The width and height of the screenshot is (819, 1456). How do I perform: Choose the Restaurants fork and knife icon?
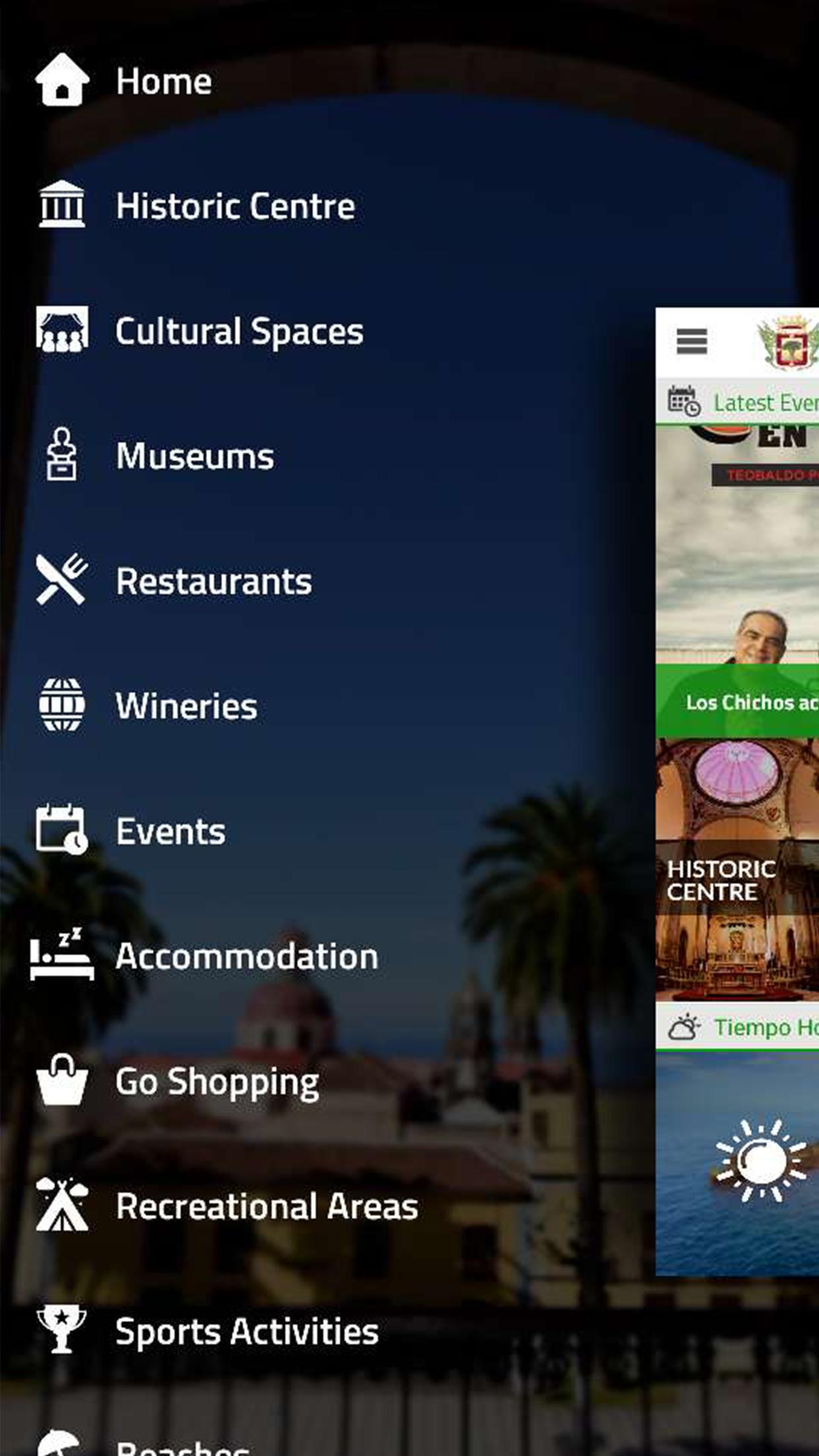(x=62, y=579)
